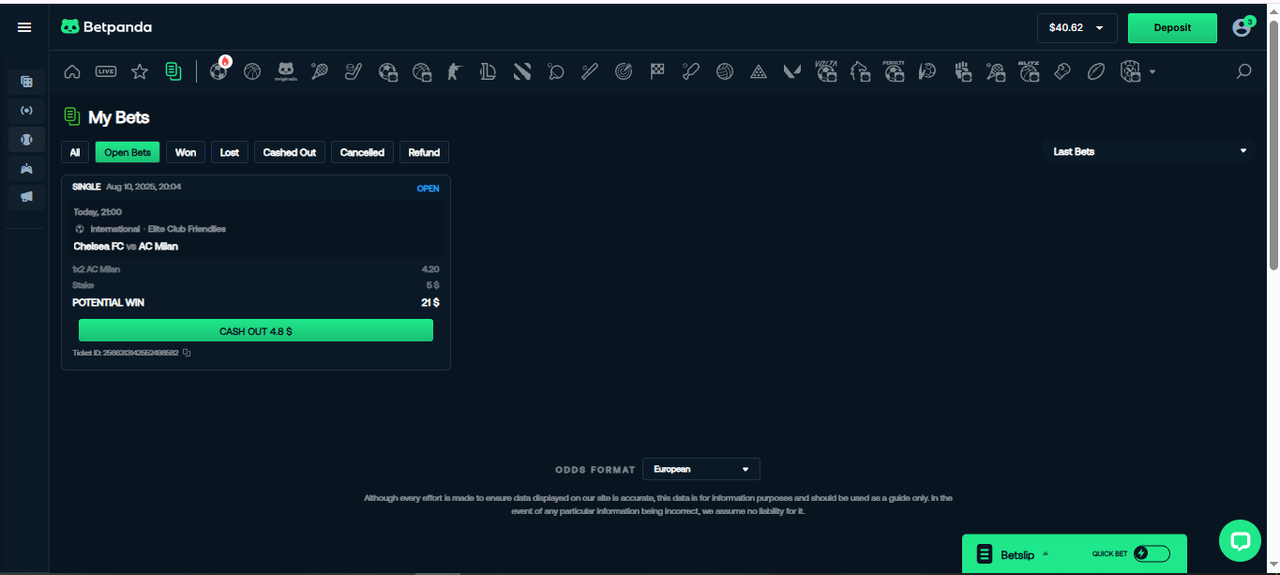The height and width of the screenshot is (575, 1280).
Task: Expand the $40.62 balance dropdown
Action: 1077,28
